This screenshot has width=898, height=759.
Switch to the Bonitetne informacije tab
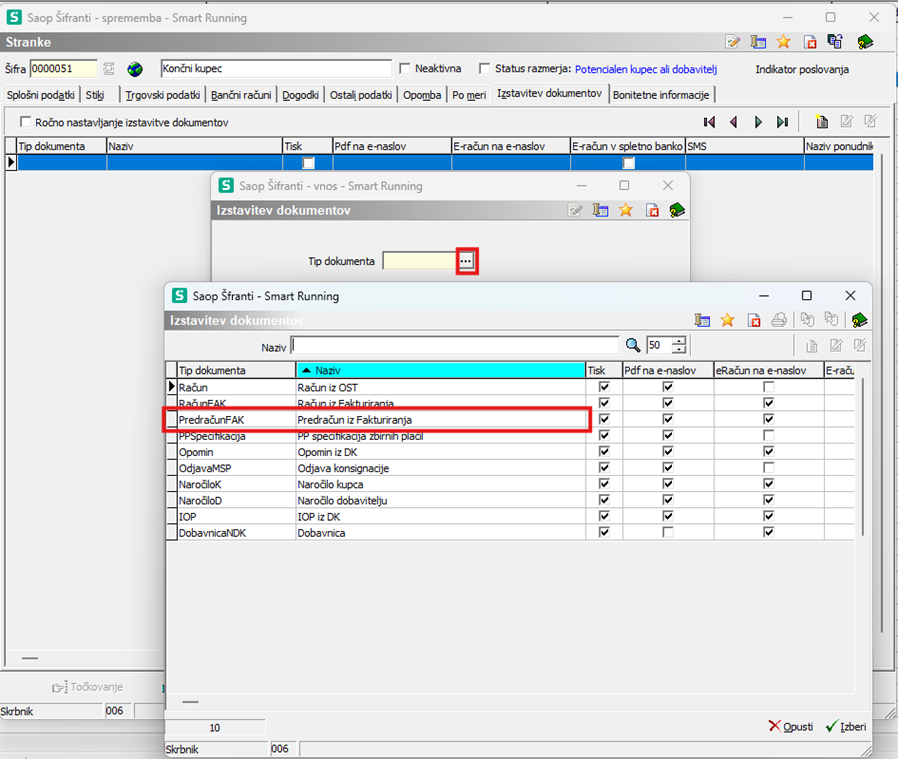[x=661, y=95]
